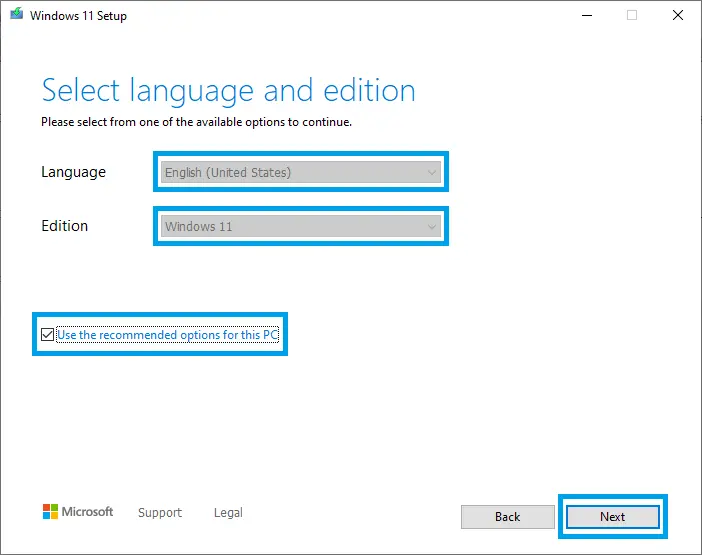This screenshot has height=555, width=702.
Task: Uncheck the recommended options checkbox
Action: [x=47, y=335]
